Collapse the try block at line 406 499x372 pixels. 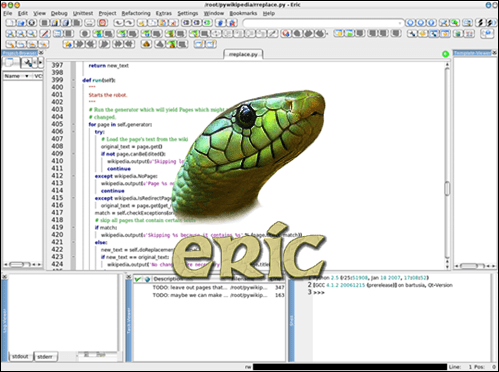[74, 132]
